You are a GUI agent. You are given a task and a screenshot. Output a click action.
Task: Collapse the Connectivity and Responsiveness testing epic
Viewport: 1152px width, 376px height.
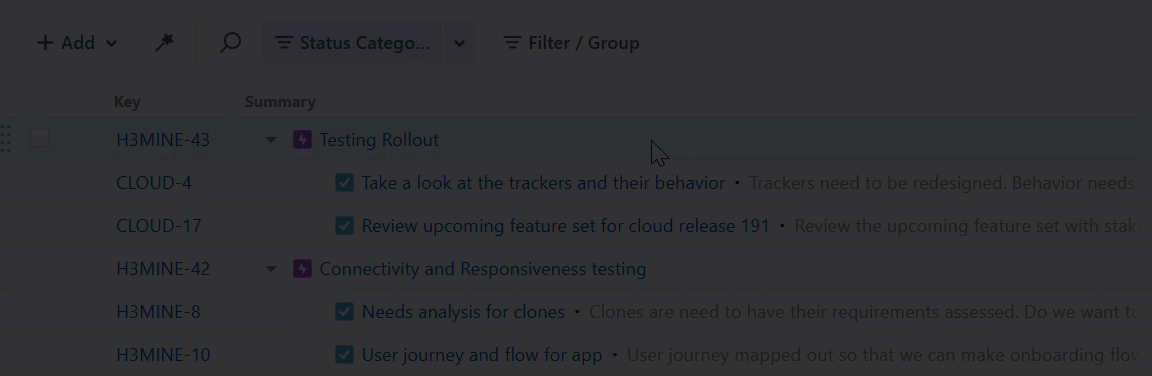coord(271,269)
